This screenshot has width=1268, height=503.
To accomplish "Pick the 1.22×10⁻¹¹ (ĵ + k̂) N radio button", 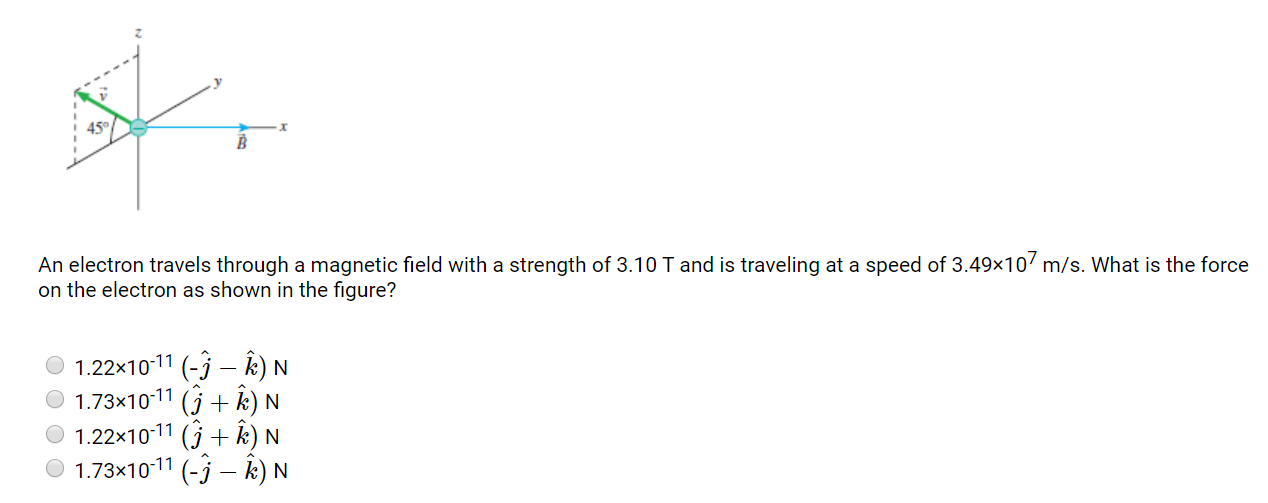I will point(56,435).
